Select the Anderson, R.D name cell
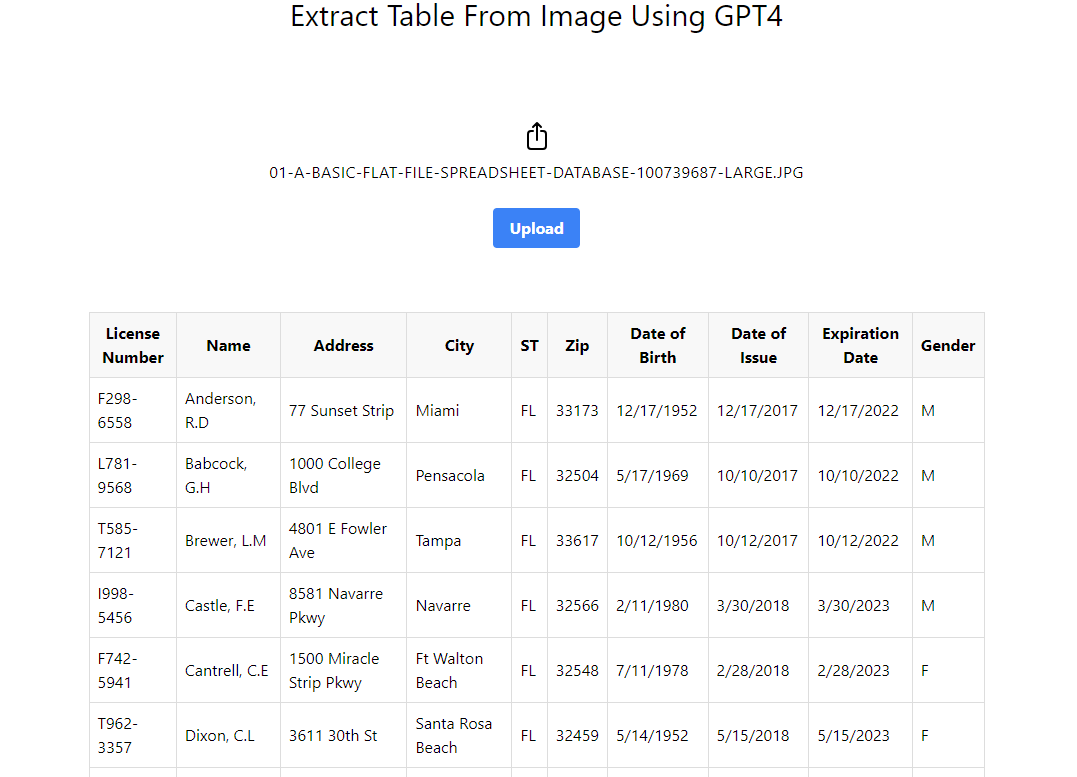The width and height of the screenshot is (1077, 777). (221, 410)
